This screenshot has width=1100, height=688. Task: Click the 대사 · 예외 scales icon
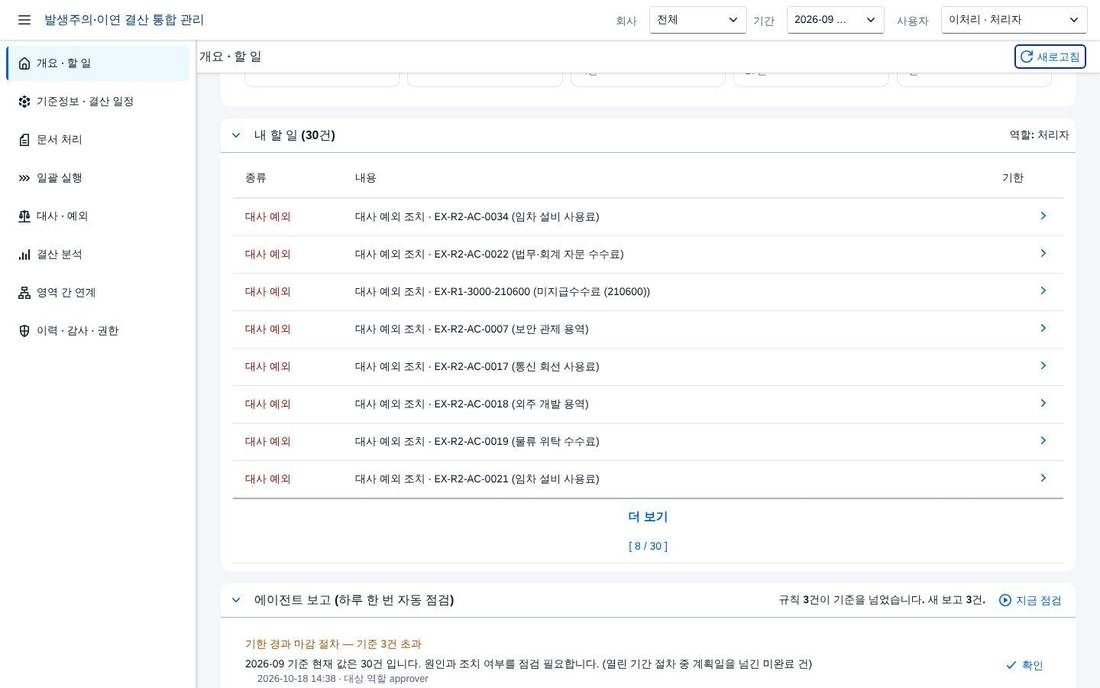tap(25, 216)
